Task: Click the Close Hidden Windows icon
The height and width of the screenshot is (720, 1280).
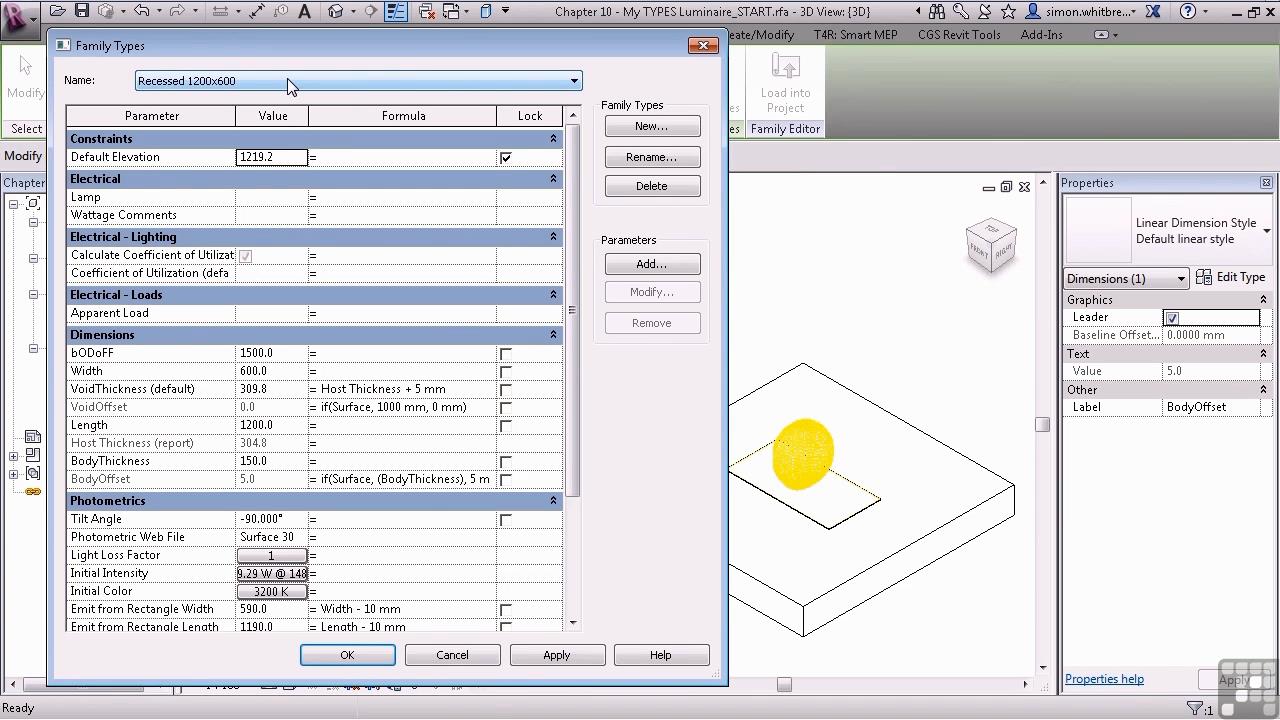Action: (x=427, y=11)
